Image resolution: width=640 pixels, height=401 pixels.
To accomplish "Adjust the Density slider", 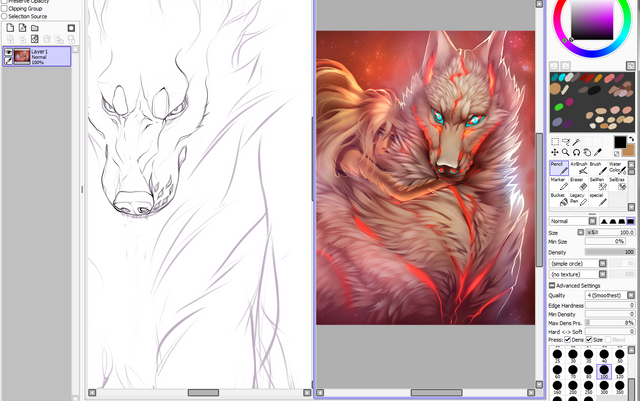I will pyautogui.click(x=610, y=252).
